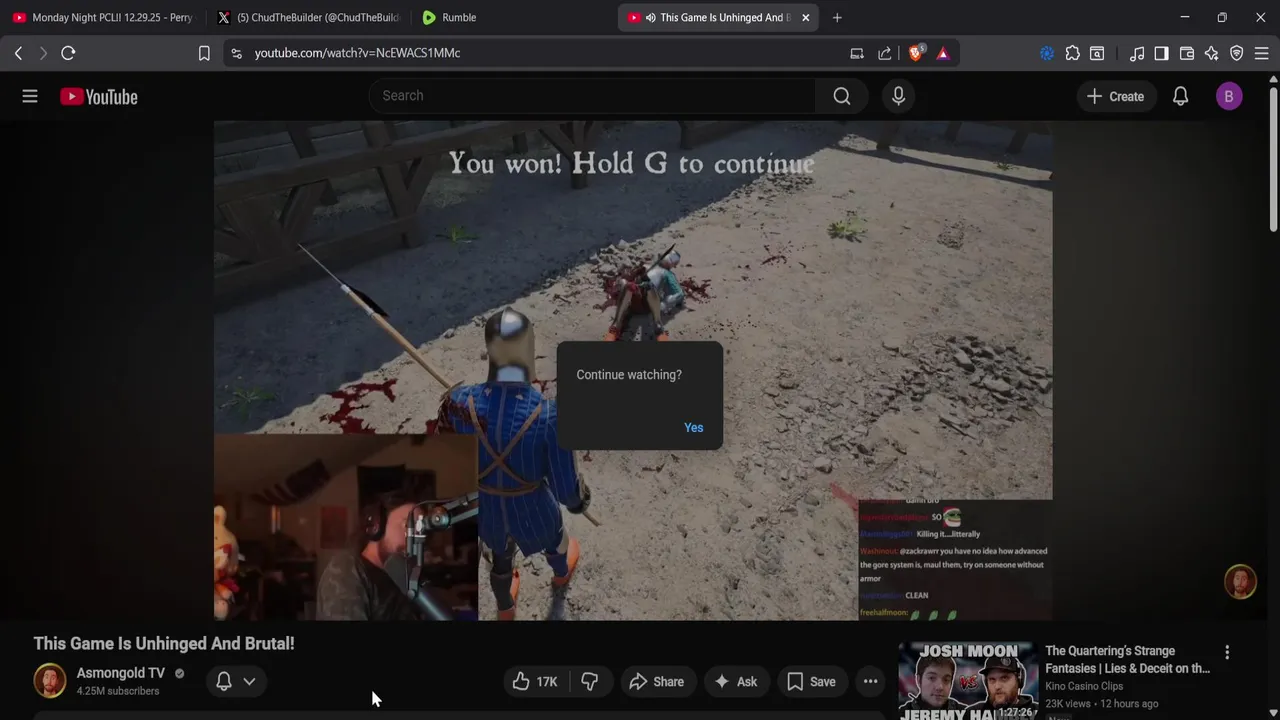Screen dimensions: 1280x720
Task: Click the address bar URL
Action: (x=357, y=53)
